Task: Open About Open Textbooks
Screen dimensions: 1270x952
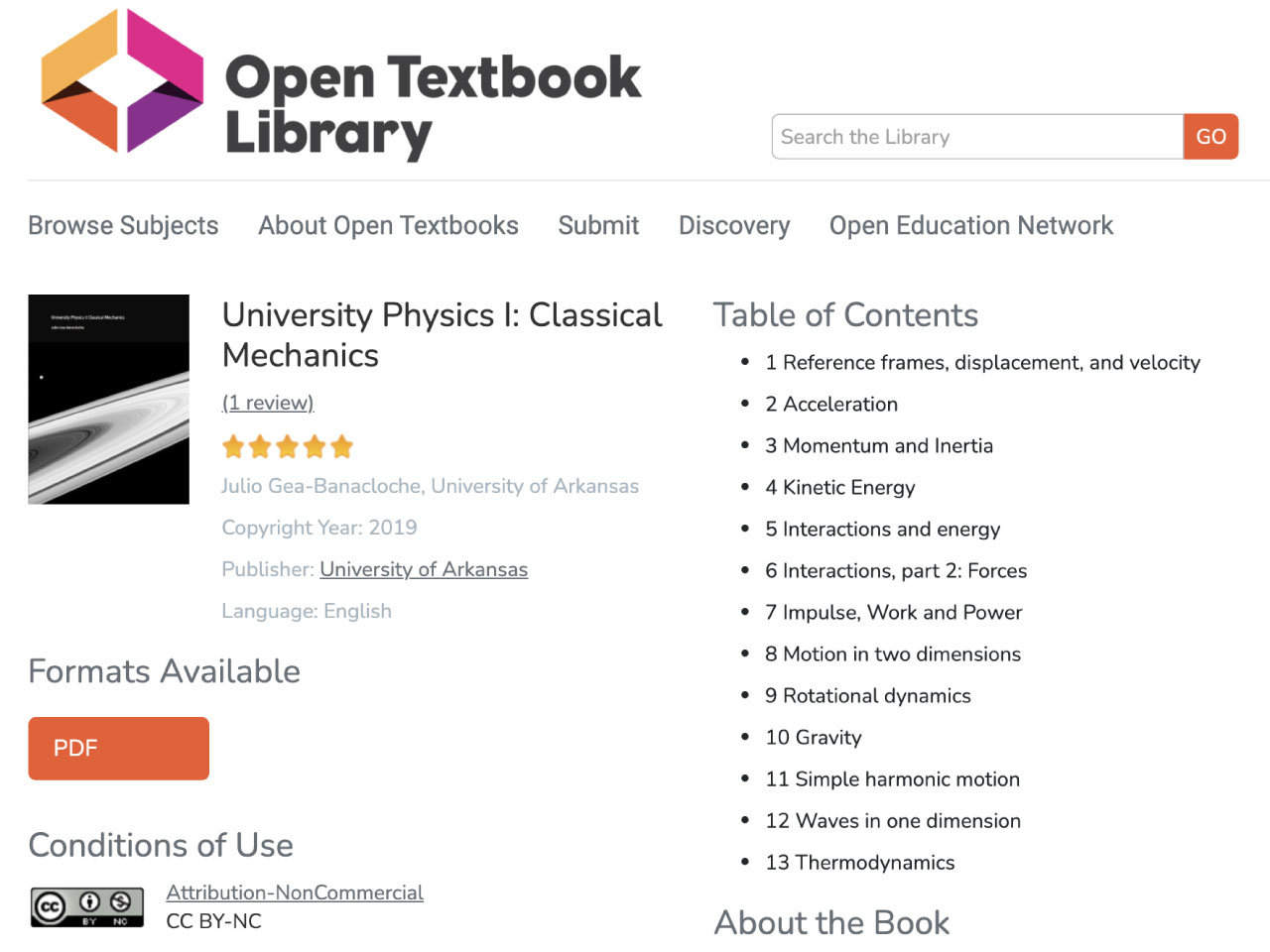Action: click(x=388, y=225)
